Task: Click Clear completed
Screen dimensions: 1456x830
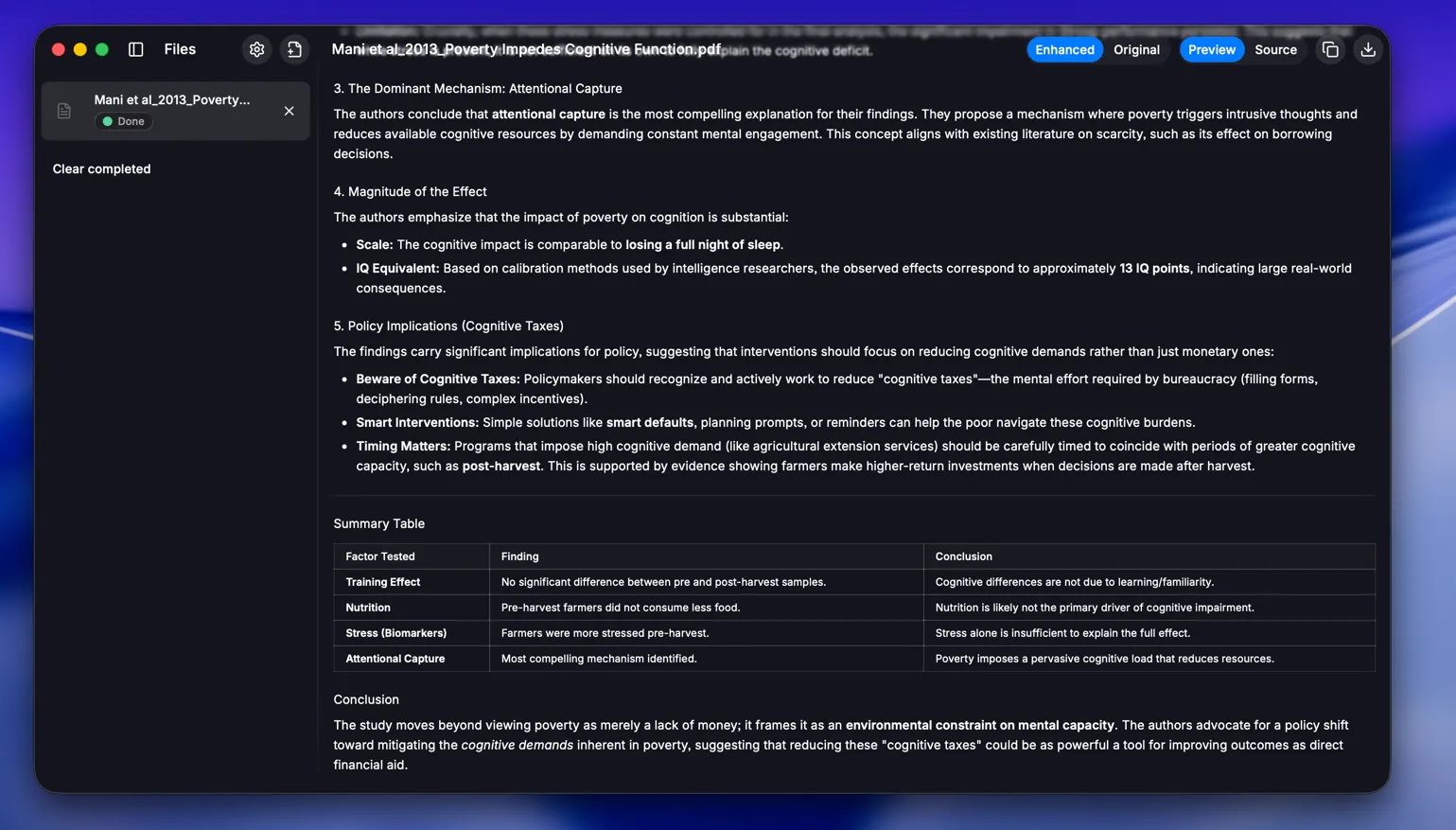Action: click(x=101, y=168)
